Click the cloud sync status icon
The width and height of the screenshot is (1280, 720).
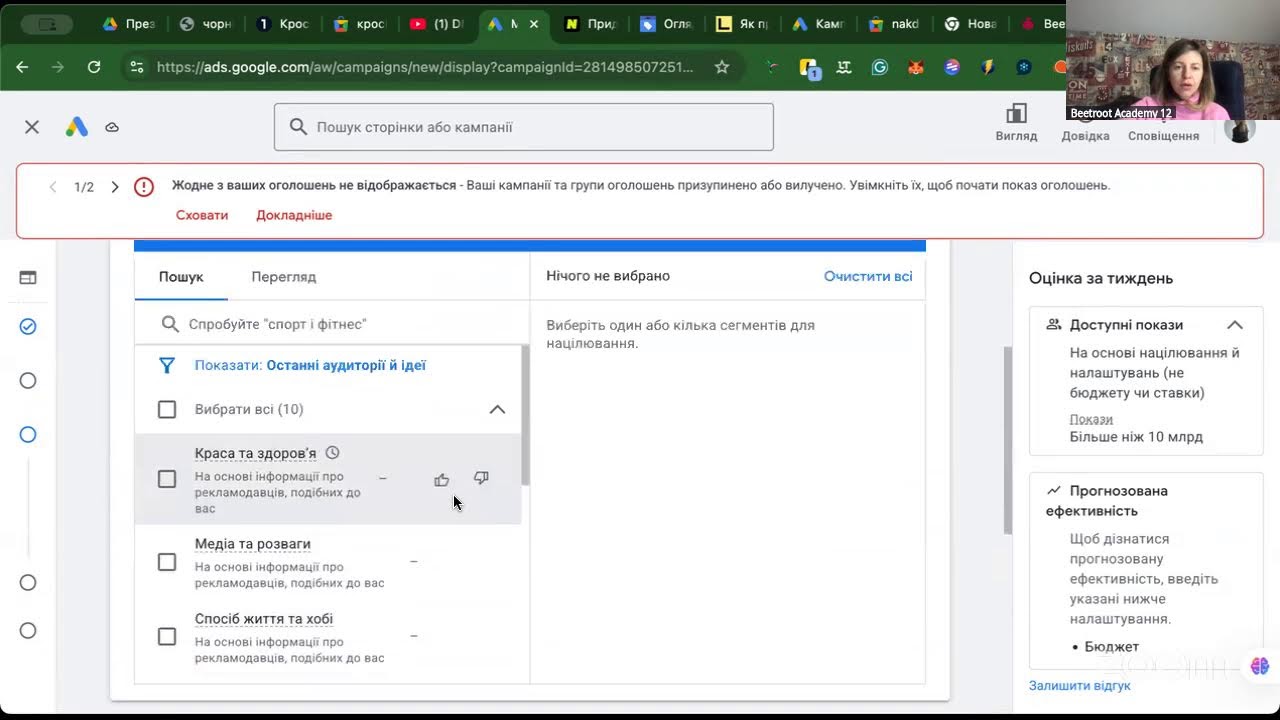tap(112, 127)
